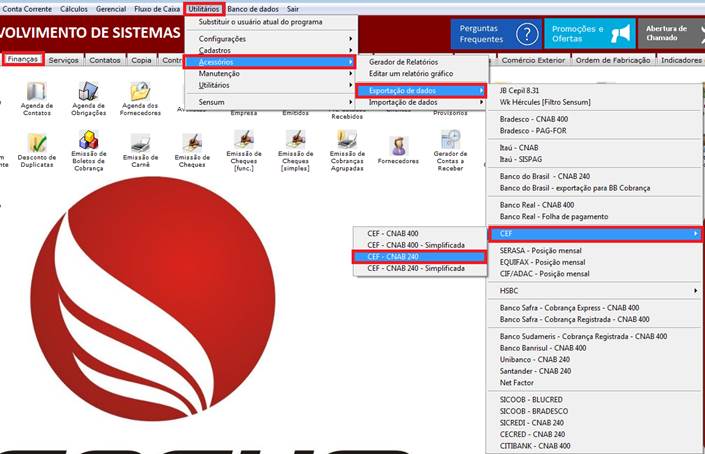The image size is (705, 454).
Task: Select SICREDI - CNAB 240
Action: tap(595, 423)
